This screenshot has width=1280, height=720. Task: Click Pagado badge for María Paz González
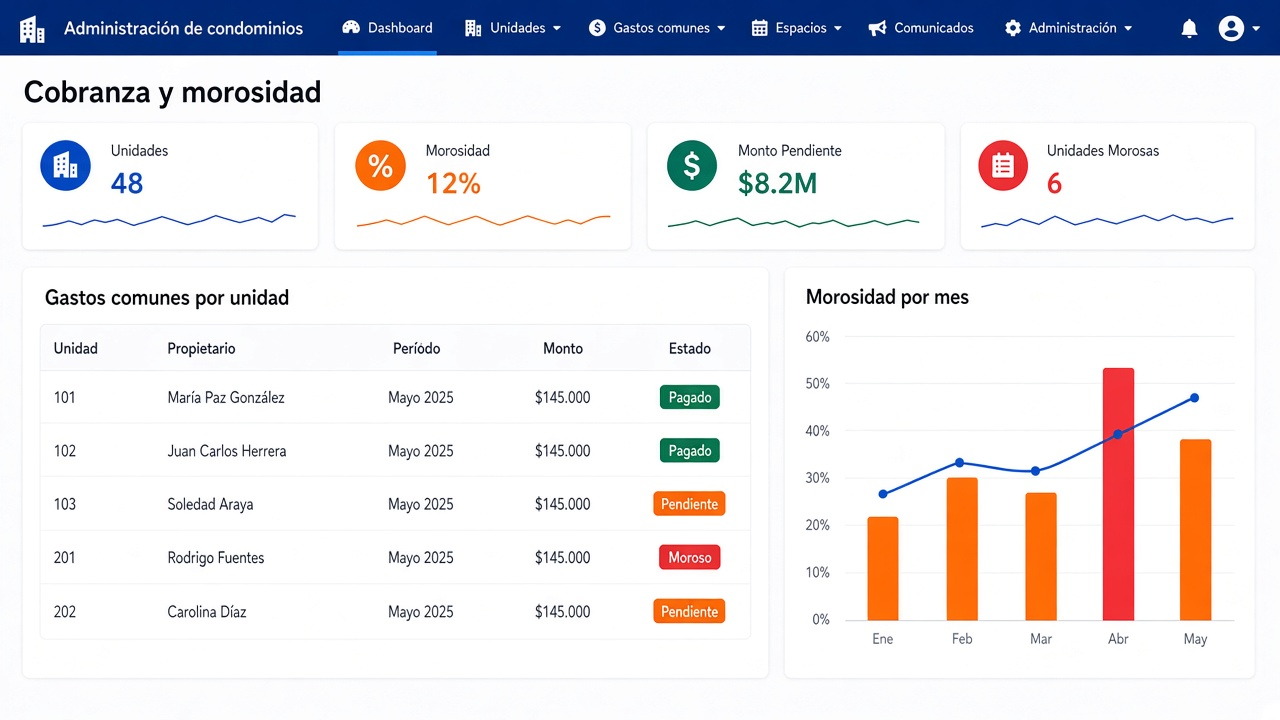[689, 397]
